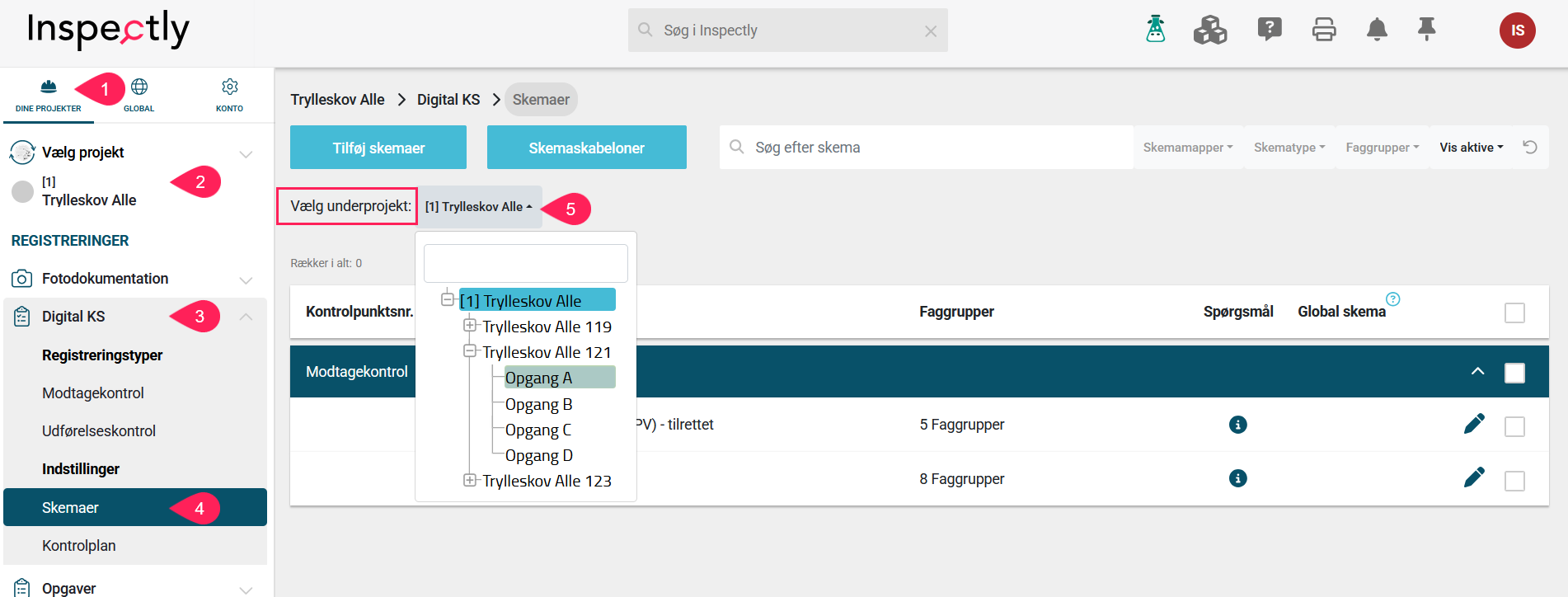Tick checkbox for the 8 Faggrupper row
The width and height of the screenshot is (1568, 597).
click(x=1514, y=481)
